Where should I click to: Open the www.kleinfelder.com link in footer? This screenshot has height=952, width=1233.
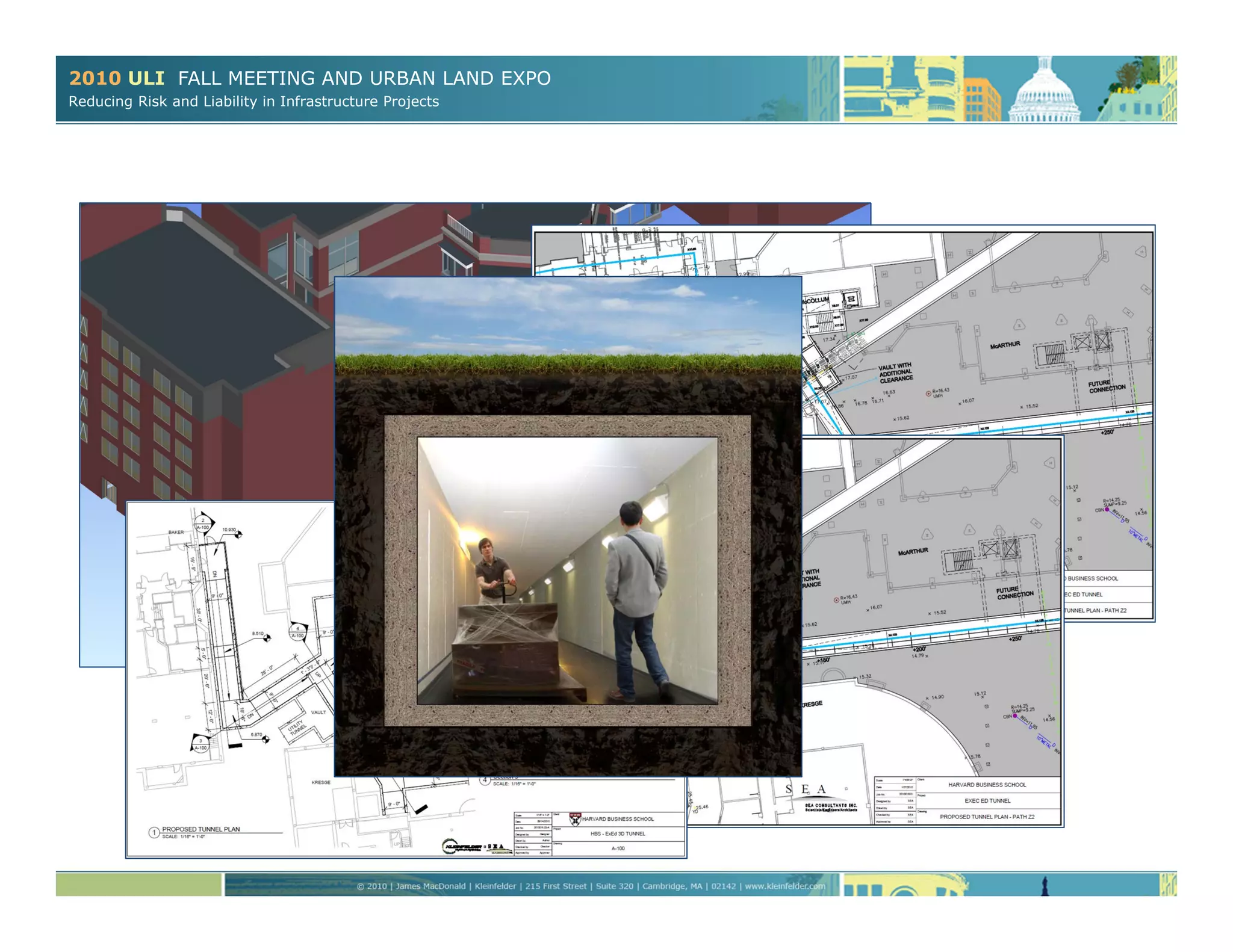784,886
